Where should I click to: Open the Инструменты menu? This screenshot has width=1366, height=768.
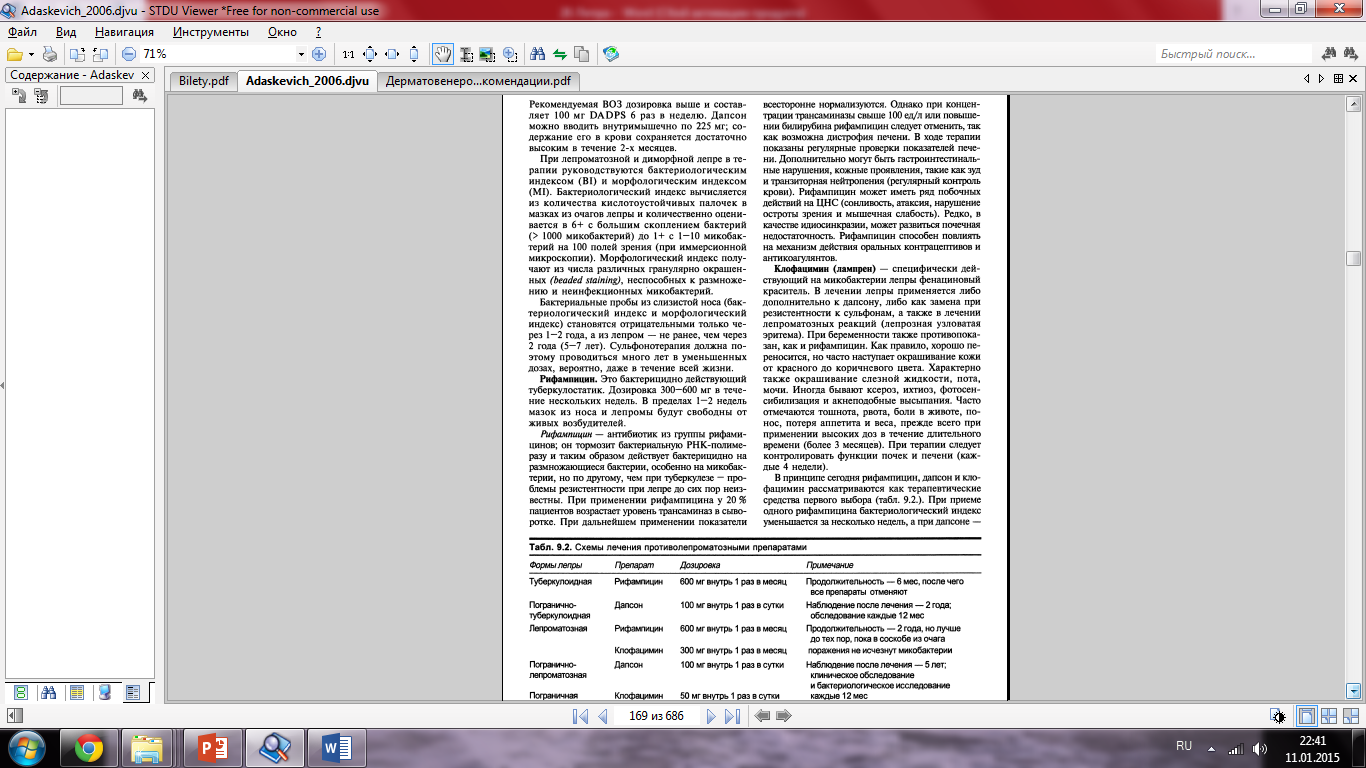[210, 32]
